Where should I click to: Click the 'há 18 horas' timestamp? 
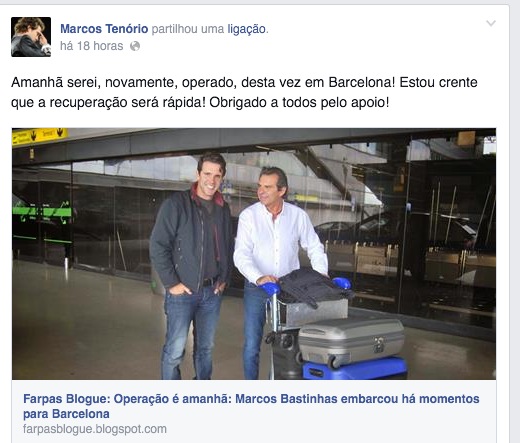pyautogui.click(x=92, y=46)
